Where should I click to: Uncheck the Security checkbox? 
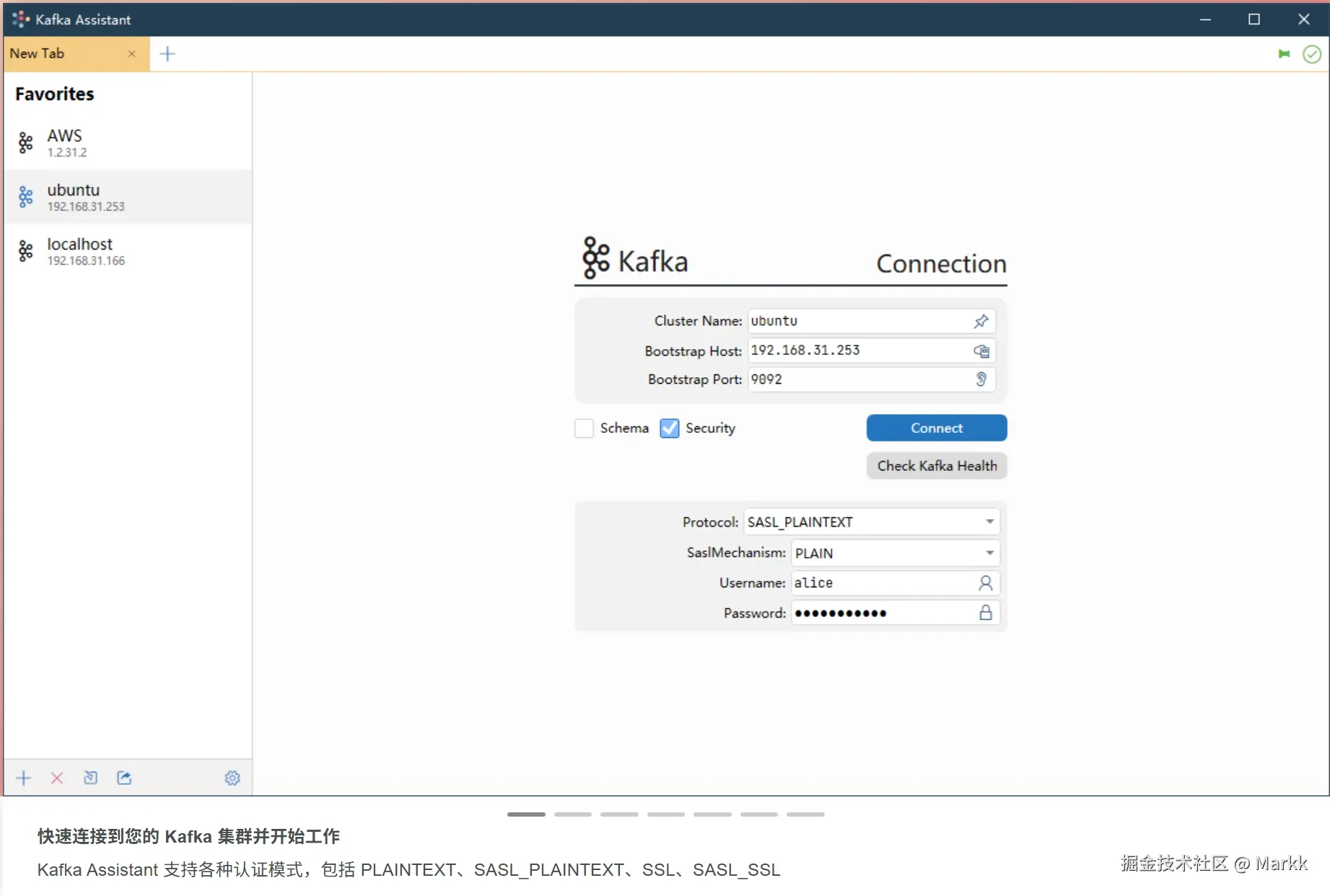point(669,429)
